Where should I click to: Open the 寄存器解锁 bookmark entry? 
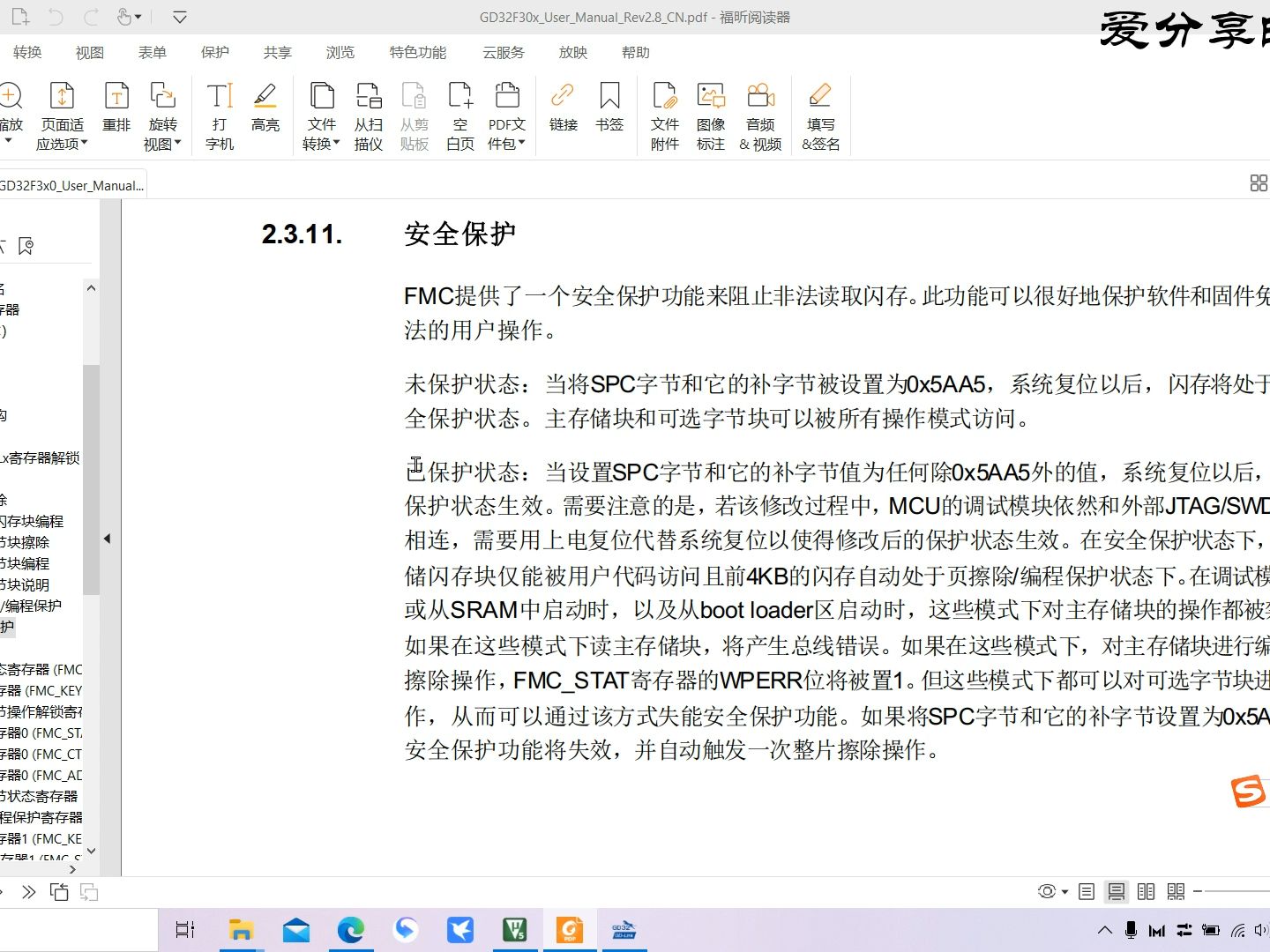[40, 457]
